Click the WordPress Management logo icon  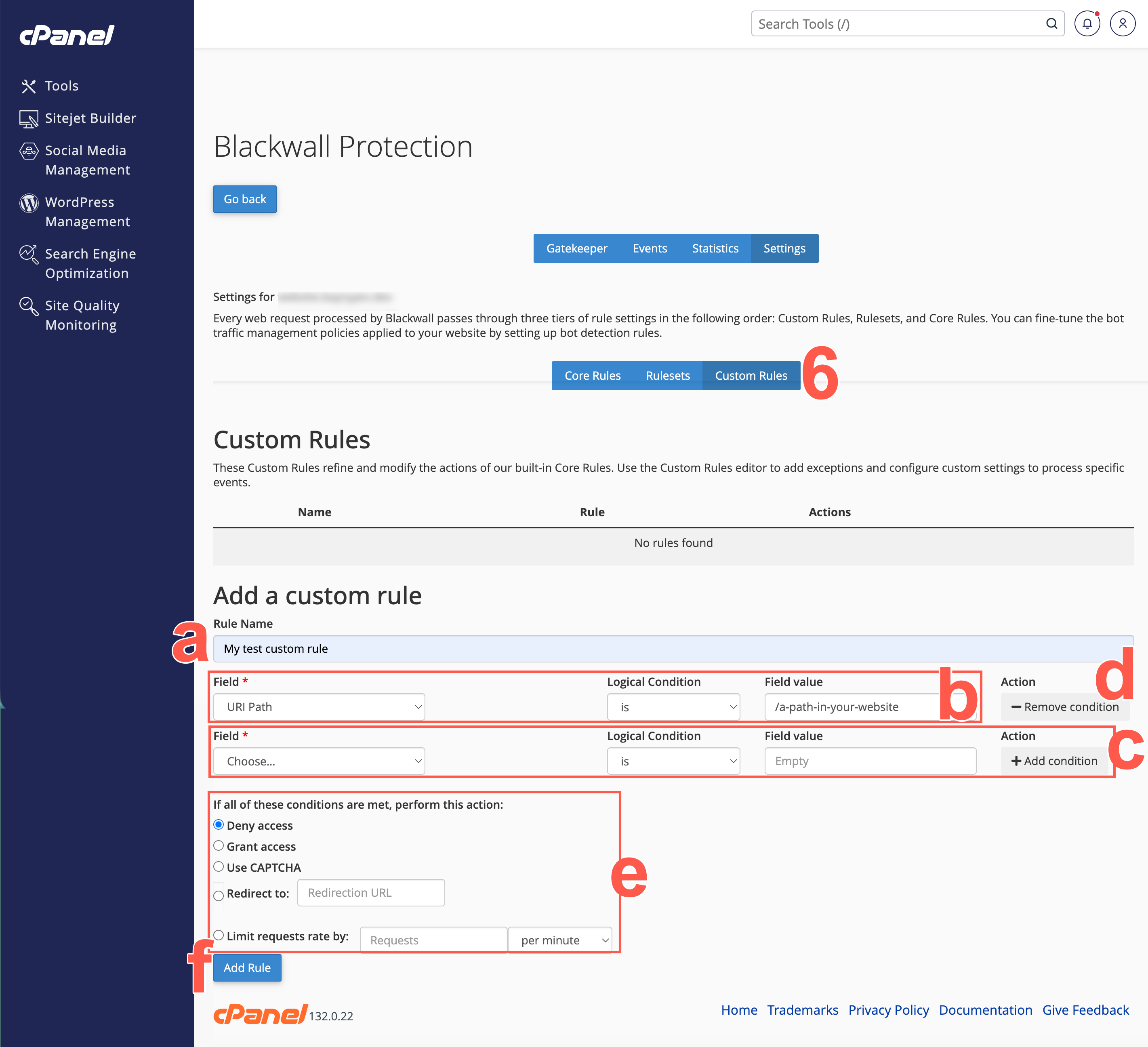pyautogui.click(x=28, y=203)
